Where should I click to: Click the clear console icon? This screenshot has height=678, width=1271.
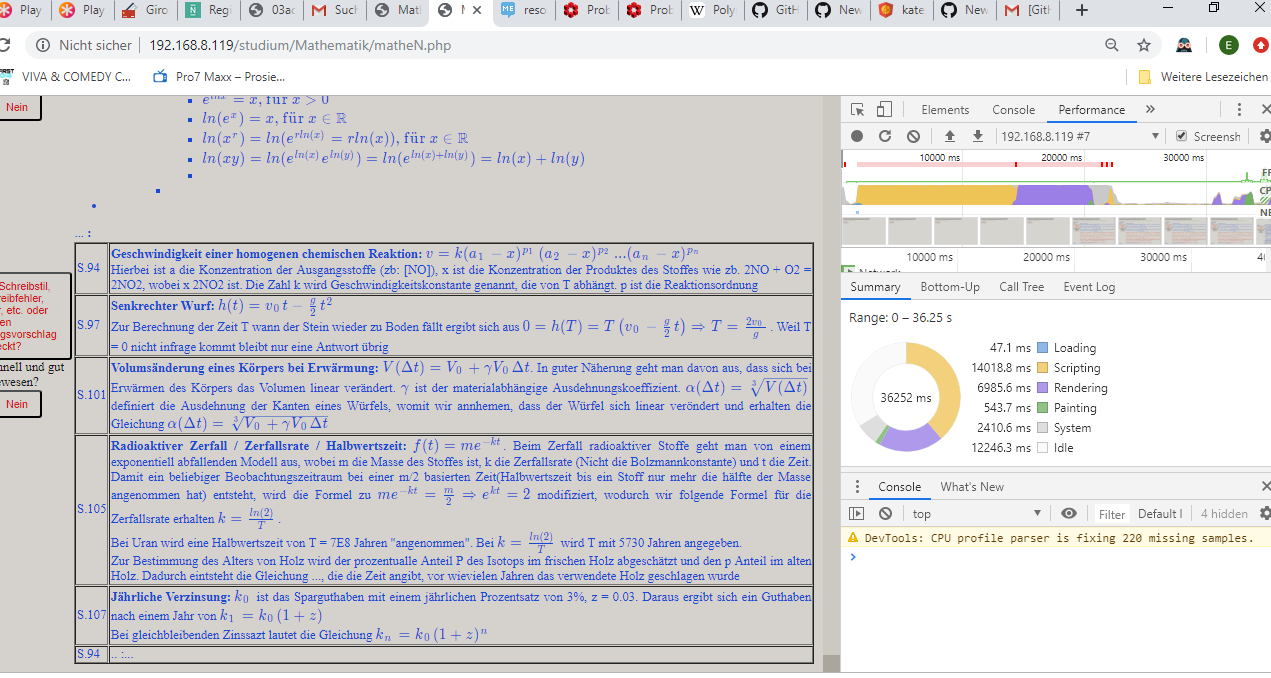[885, 513]
